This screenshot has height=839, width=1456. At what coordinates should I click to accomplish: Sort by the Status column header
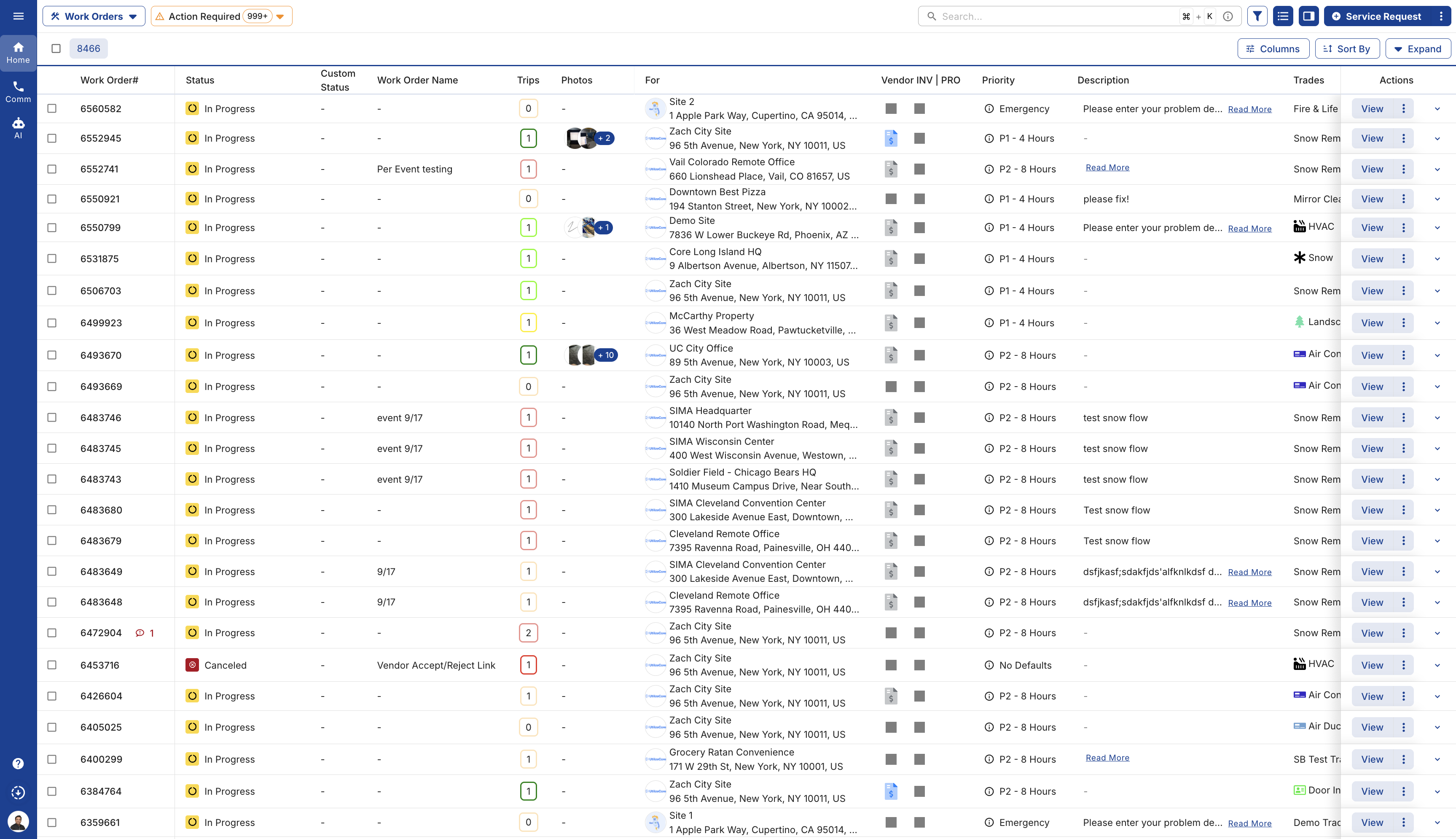pos(200,80)
